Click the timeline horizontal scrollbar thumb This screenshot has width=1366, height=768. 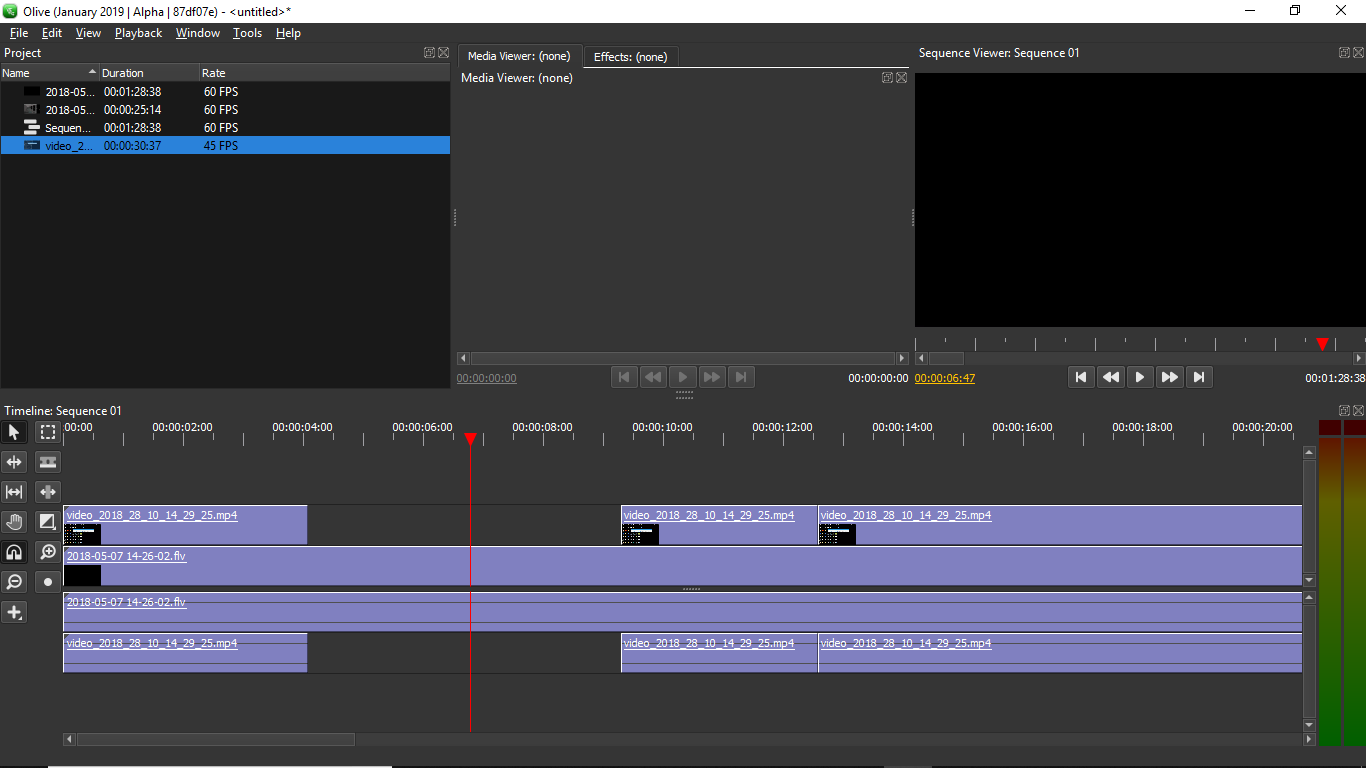pyautogui.click(x=216, y=740)
